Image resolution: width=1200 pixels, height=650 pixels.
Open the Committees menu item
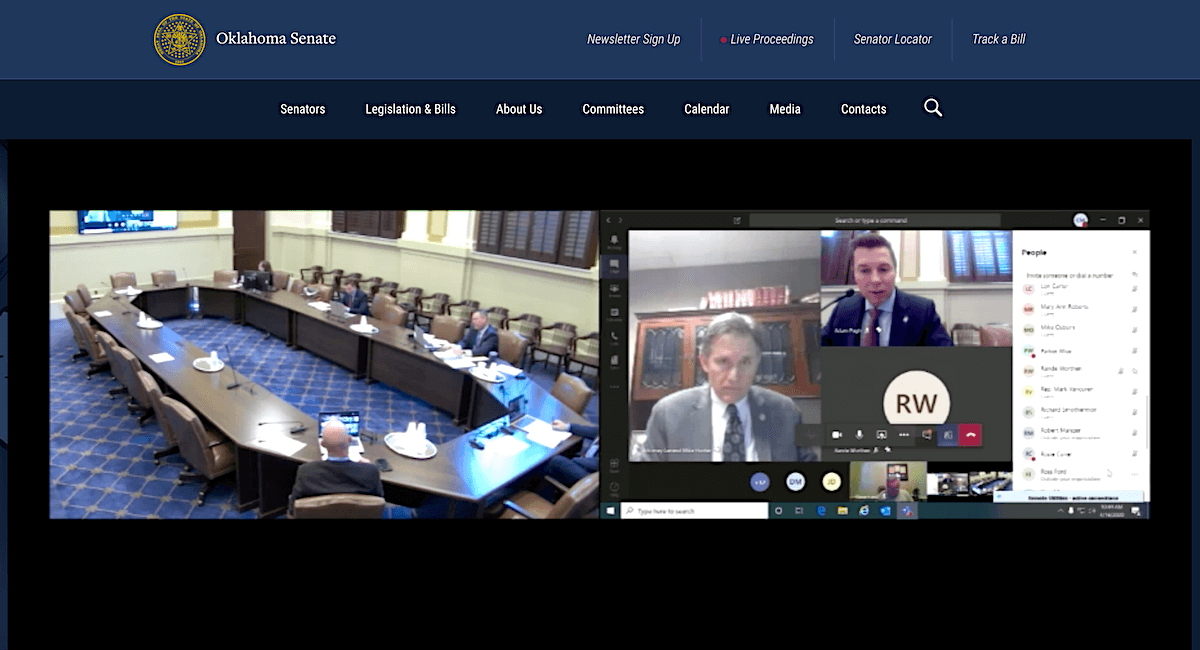pos(613,109)
